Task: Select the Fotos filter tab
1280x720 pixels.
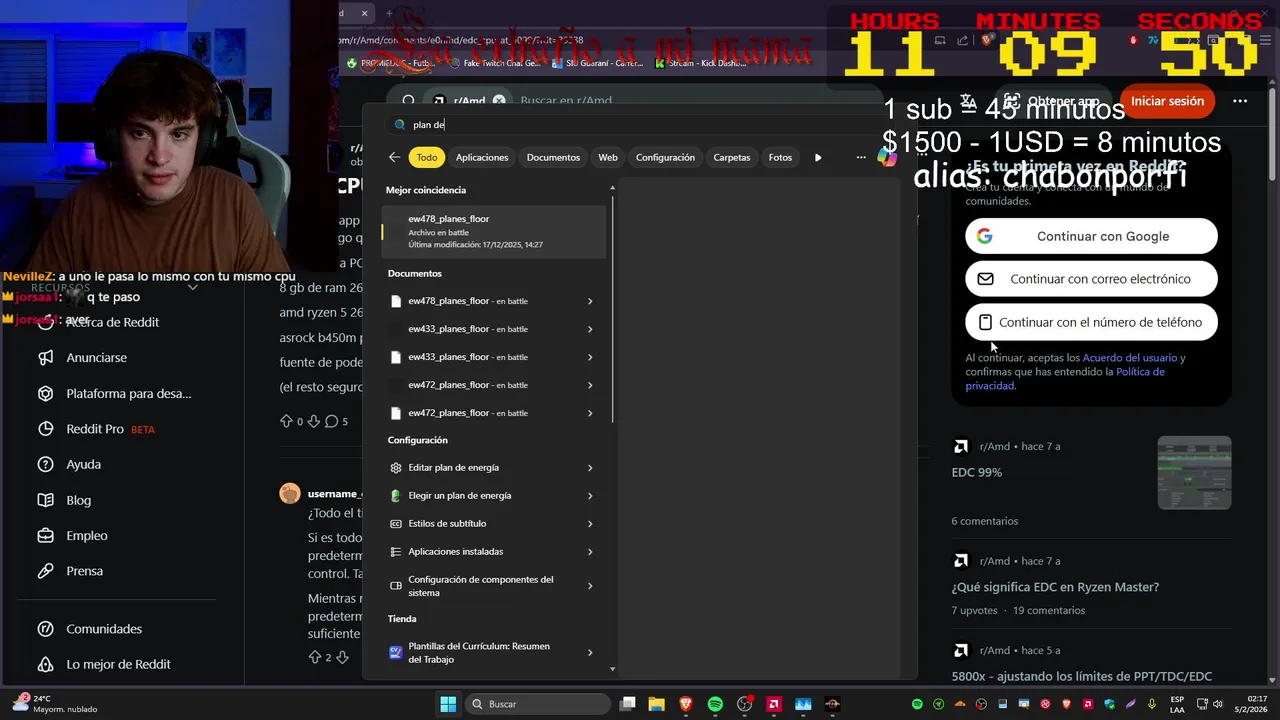Action: [x=780, y=157]
